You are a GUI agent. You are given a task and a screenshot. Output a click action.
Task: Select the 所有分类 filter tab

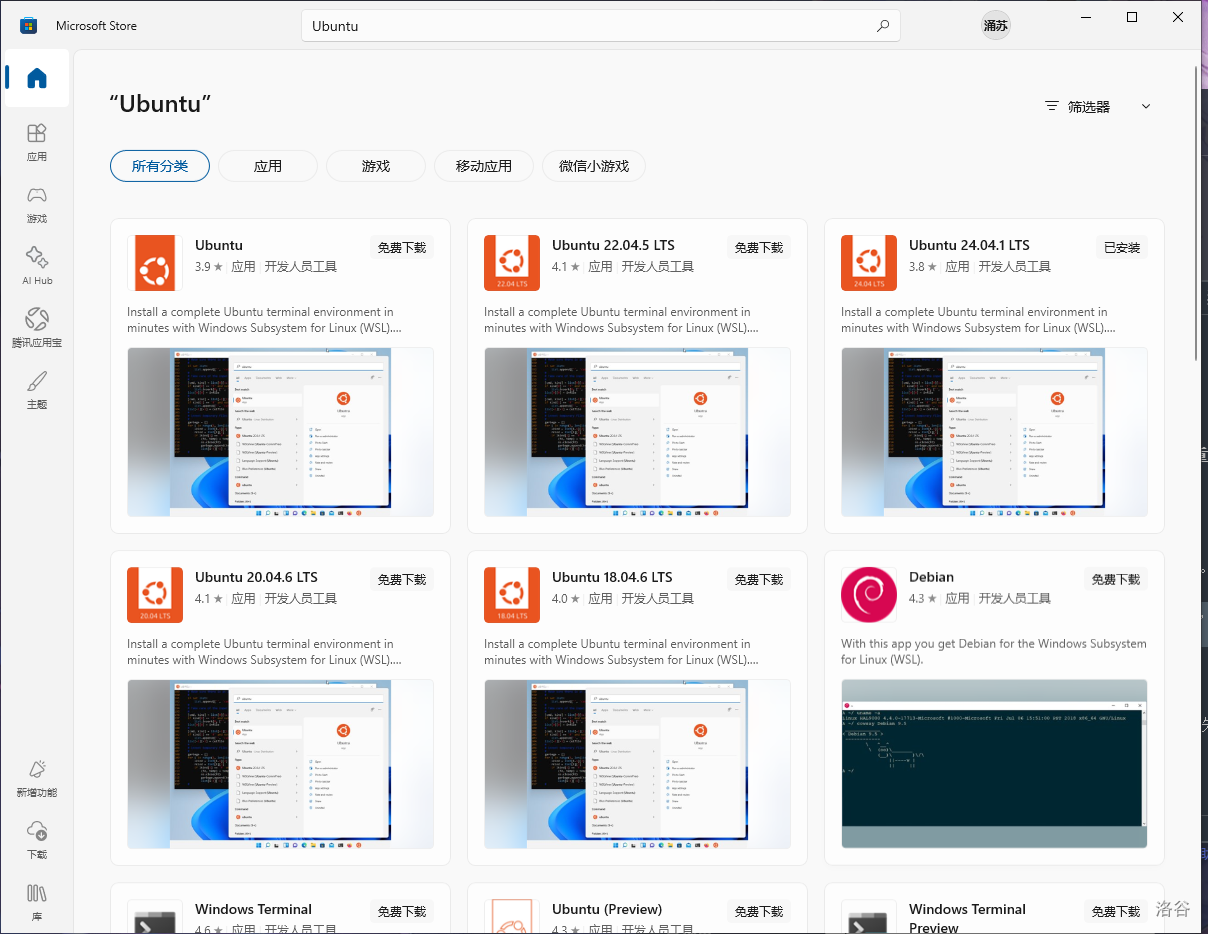(x=160, y=166)
